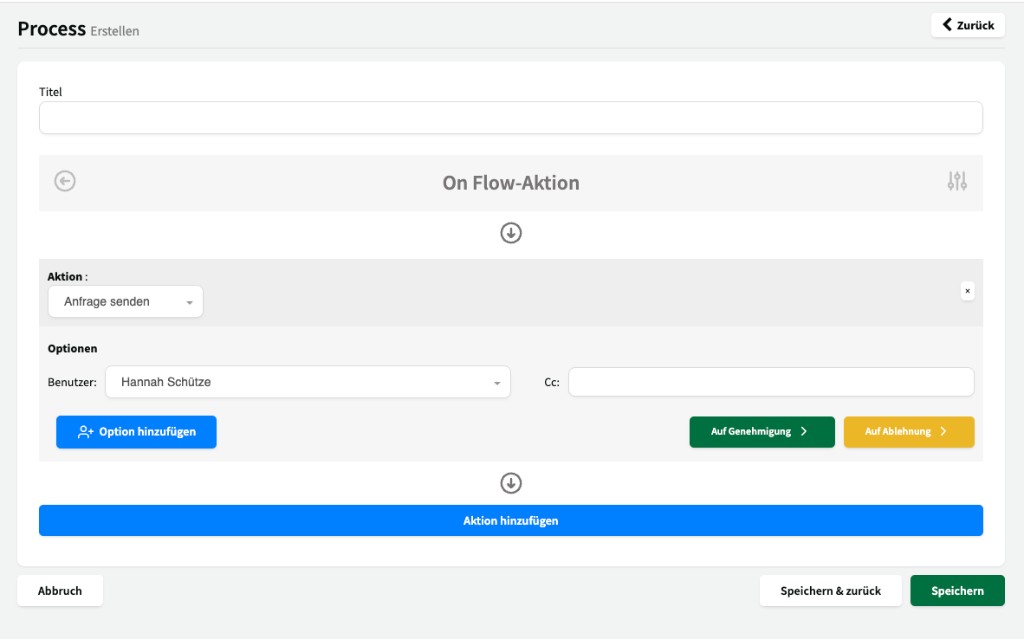This screenshot has height=639, width=1024.
Task: Click the circled left arrow in flow header
Action: [x=65, y=181]
